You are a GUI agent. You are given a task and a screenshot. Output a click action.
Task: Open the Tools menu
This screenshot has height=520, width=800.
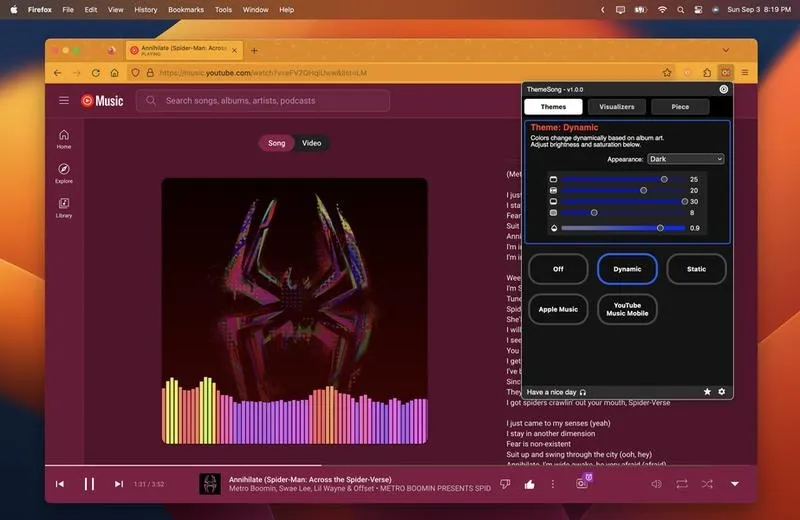pyautogui.click(x=223, y=10)
